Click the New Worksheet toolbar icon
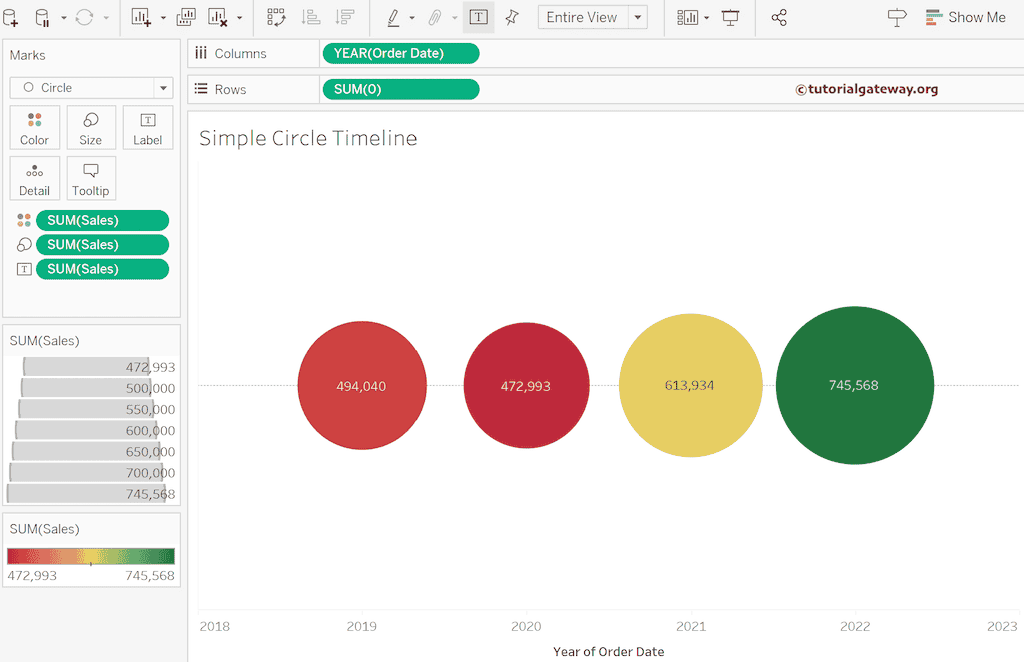Image resolution: width=1024 pixels, height=662 pixels. [141, 18]
